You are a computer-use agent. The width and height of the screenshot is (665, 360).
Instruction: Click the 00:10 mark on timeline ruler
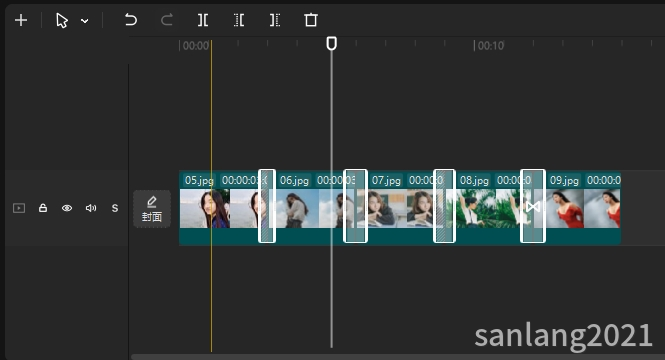pyautogui.click(x=491, y=46)
